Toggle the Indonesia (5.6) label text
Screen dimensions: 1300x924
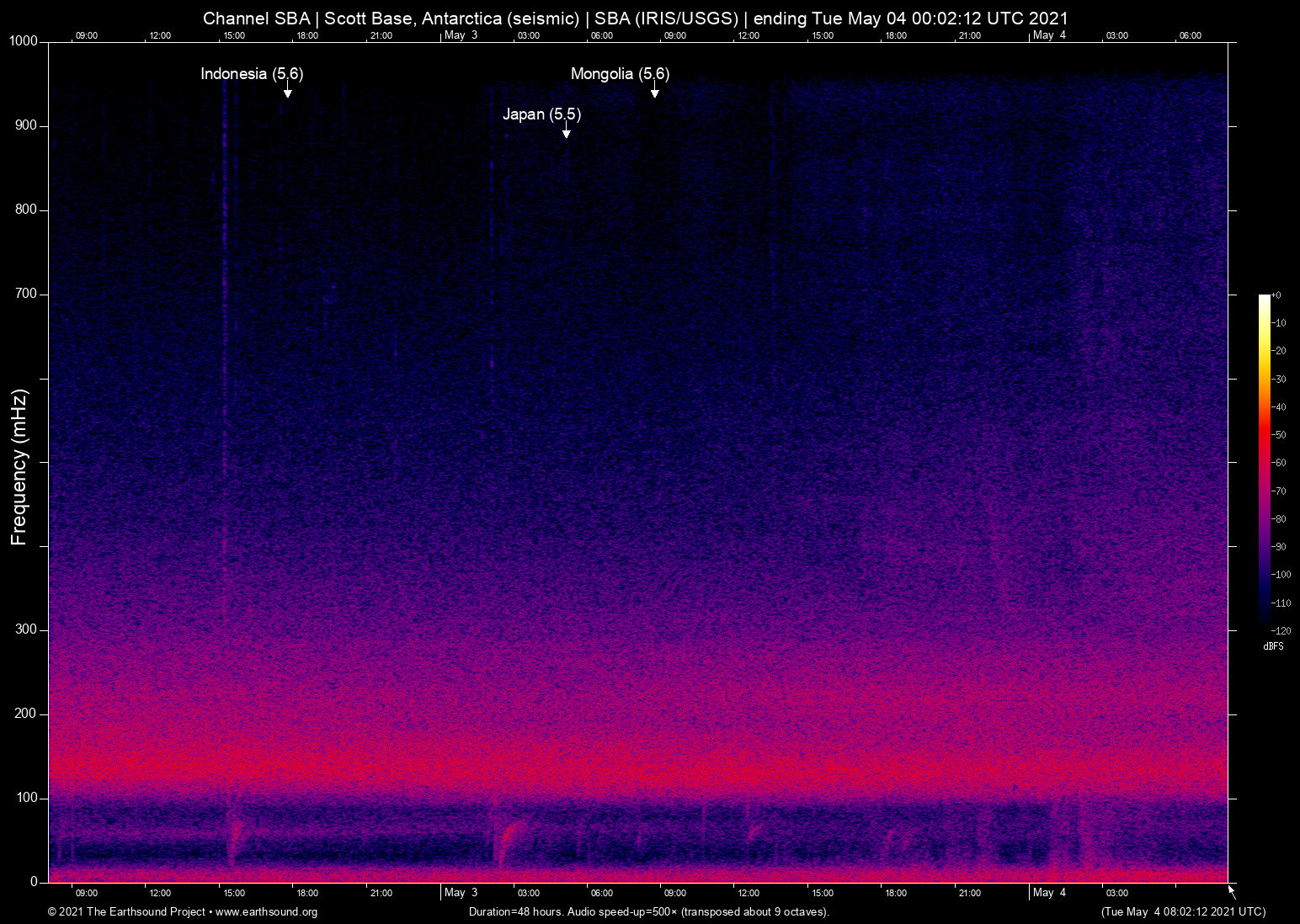(x=251, y=74)
